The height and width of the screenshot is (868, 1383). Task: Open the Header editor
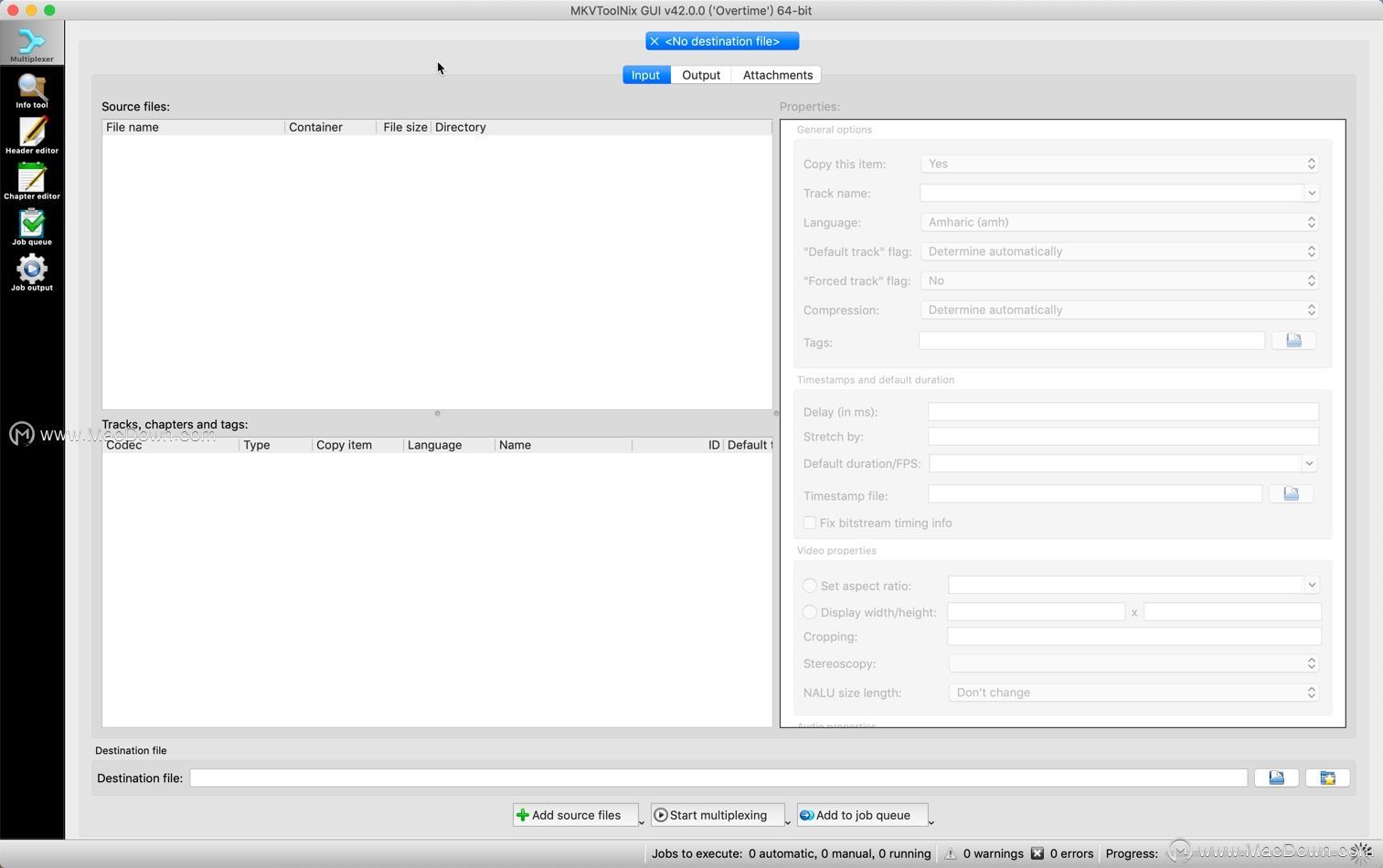[32, 136]
